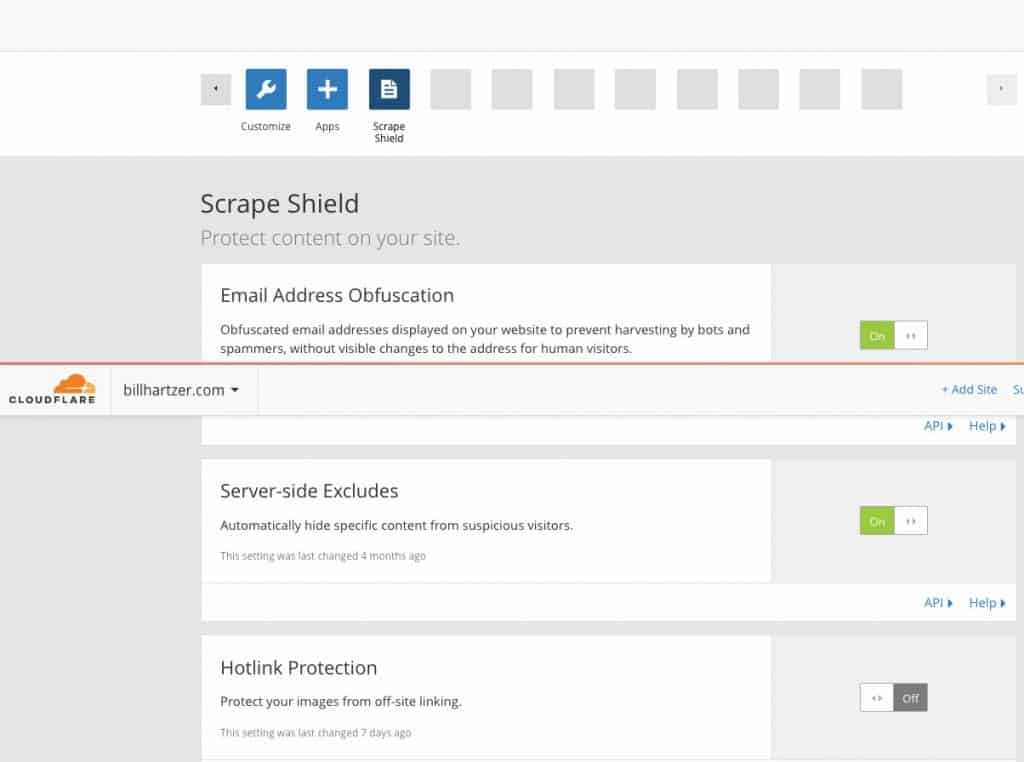The width and height of the screenshot is (1024, 762).
Task: Expand Help under Server-side Excludes
Action: (987, 603)
